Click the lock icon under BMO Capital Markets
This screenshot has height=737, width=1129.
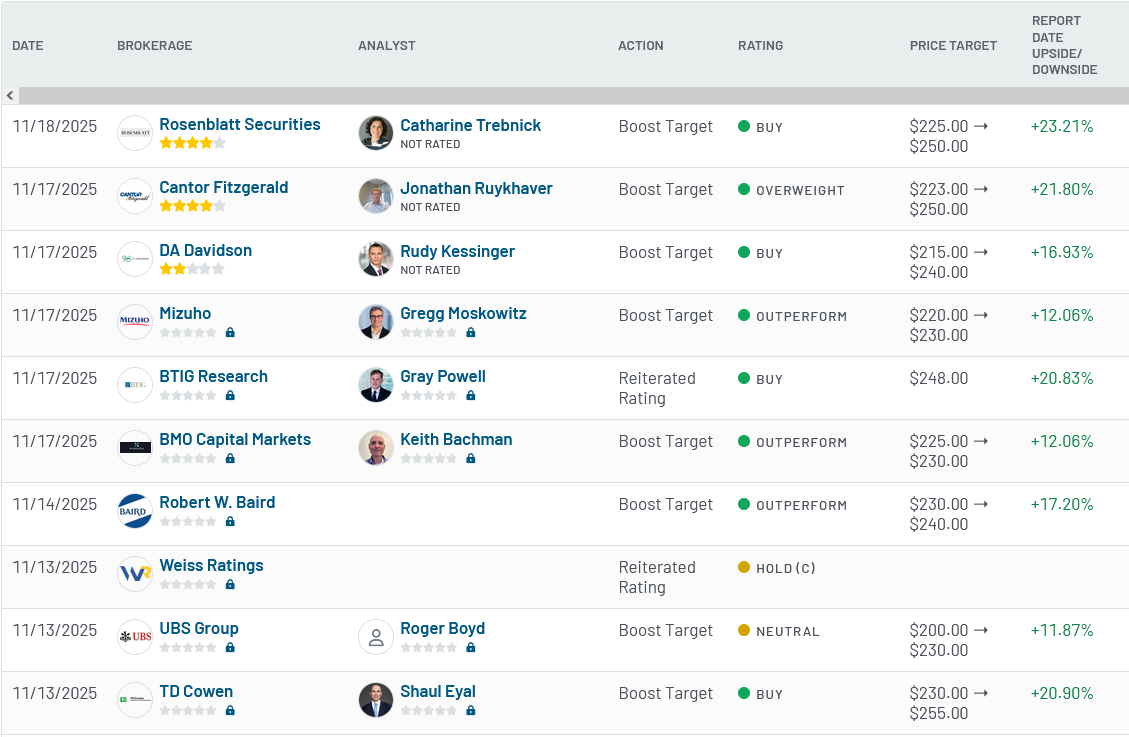[x=230, y=458]
